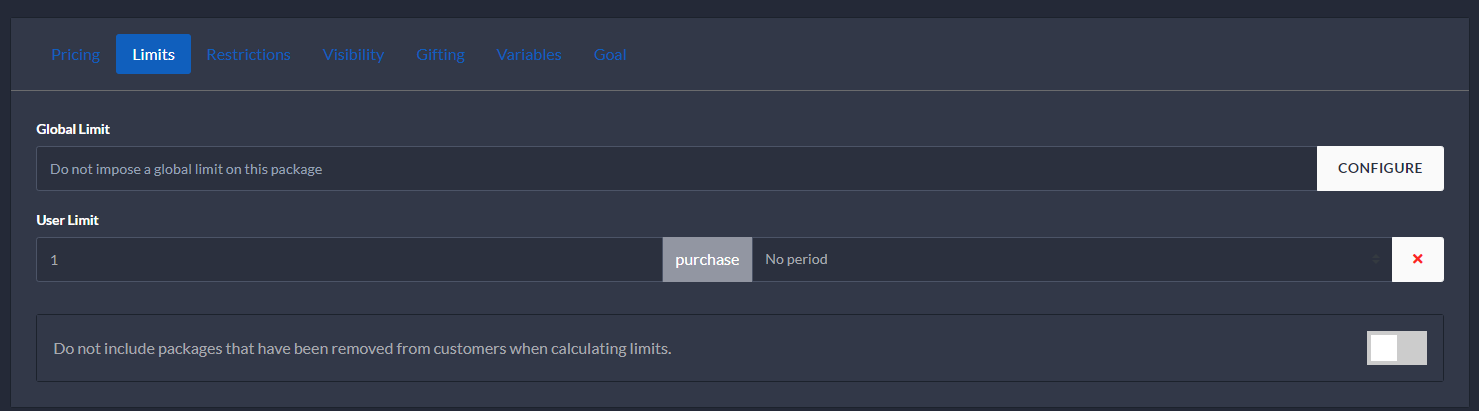The image size is (1479, 411).
Task: Click the removed packages limit description text
Action: 362,349
